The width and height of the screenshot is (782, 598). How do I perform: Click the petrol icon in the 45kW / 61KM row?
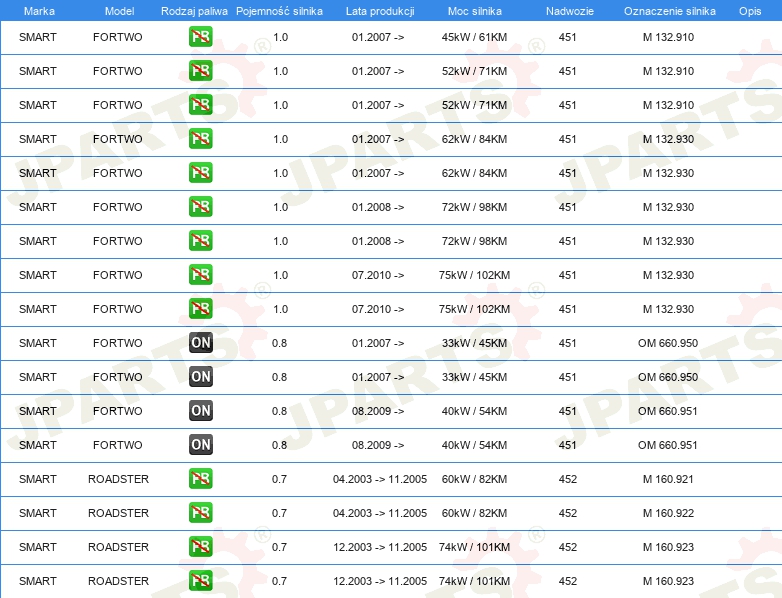(x=201, y=38)
